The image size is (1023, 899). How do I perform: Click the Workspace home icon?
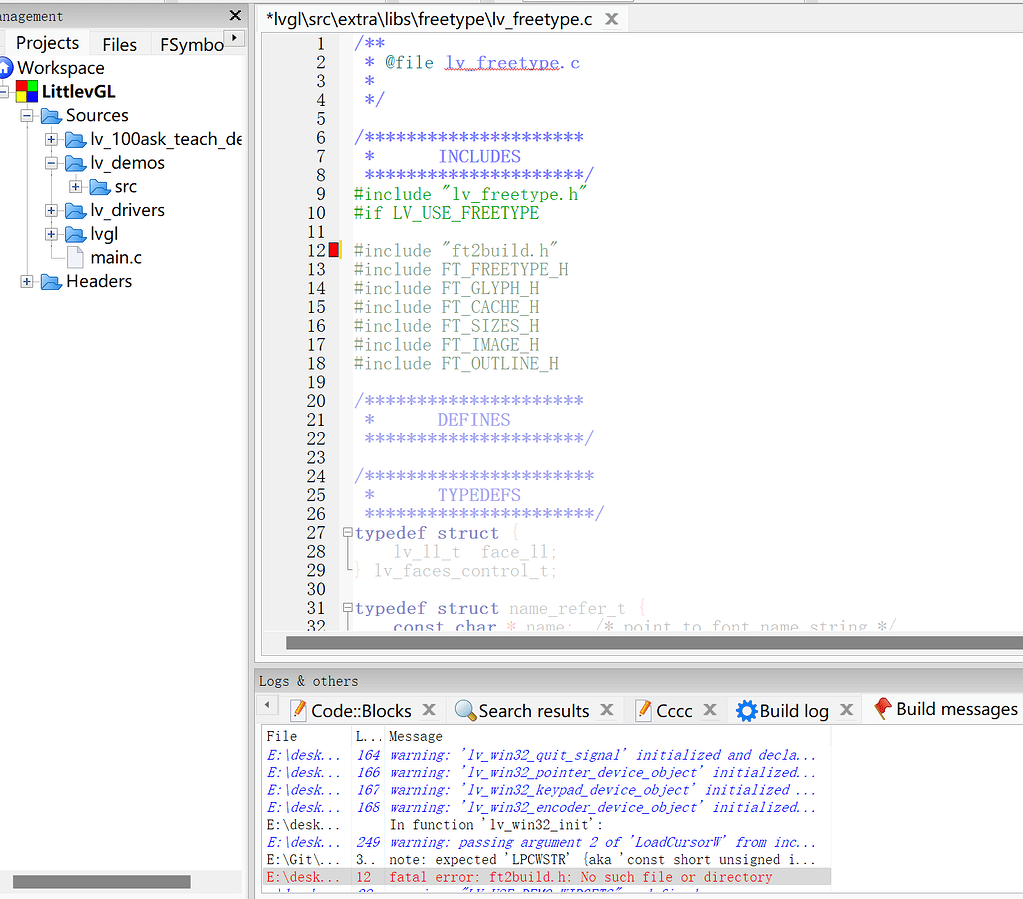[x=5, y=68]
